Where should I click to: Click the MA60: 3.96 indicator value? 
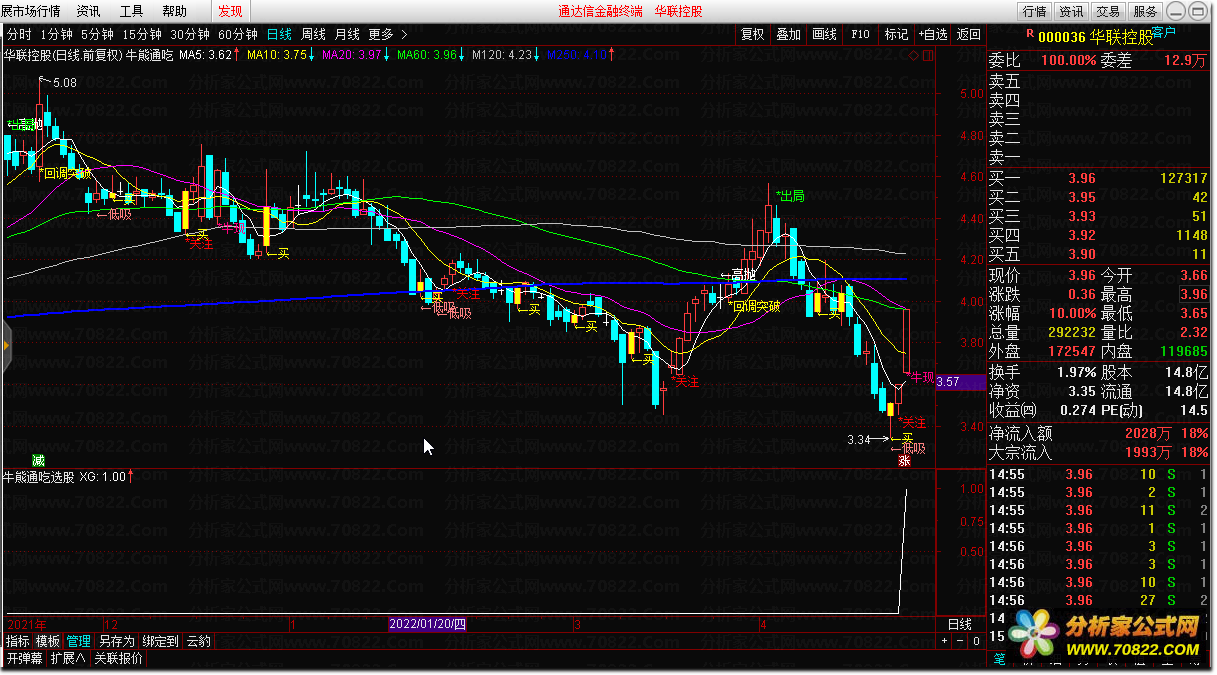(427, 55)
